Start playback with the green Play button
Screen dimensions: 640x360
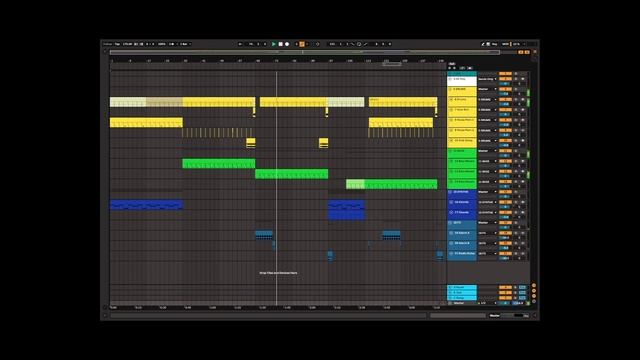point(274,44)
